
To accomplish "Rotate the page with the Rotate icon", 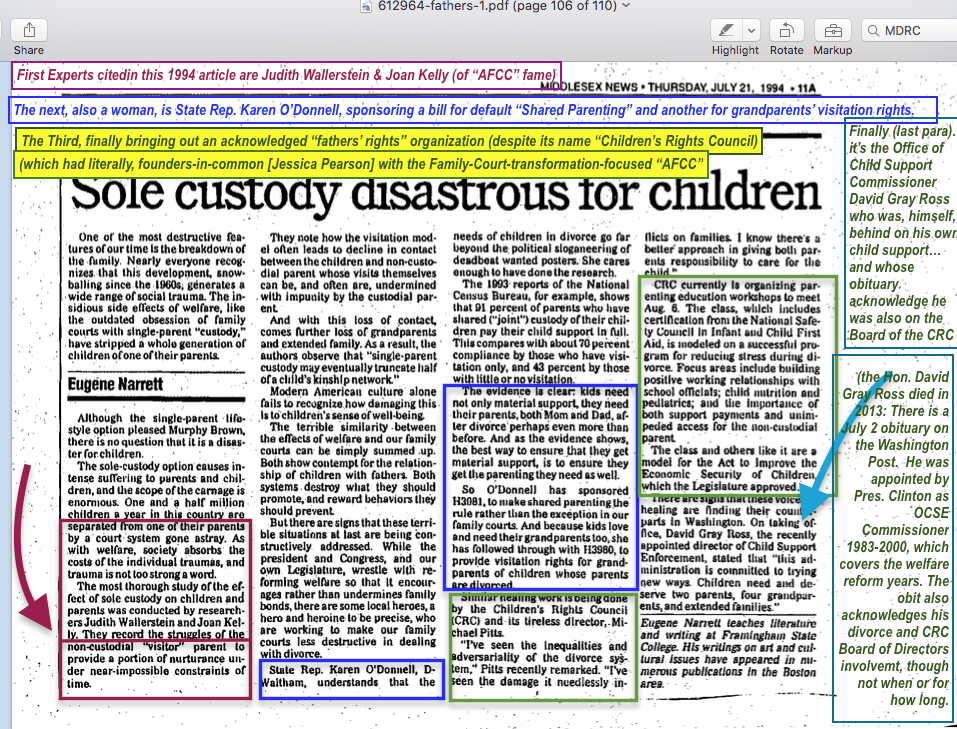I will point(786,31).
